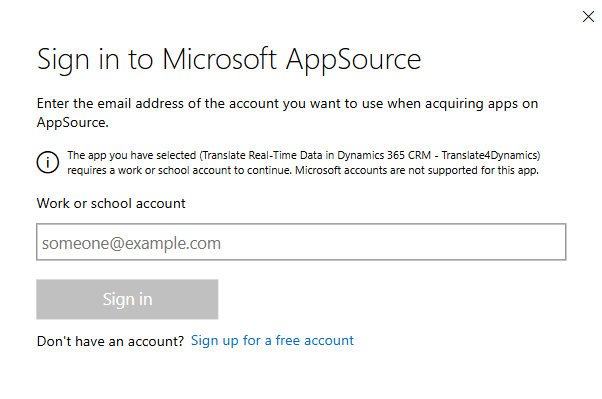Select the Sign in to Microsoft AppSource heading

(x=229, y=60)
